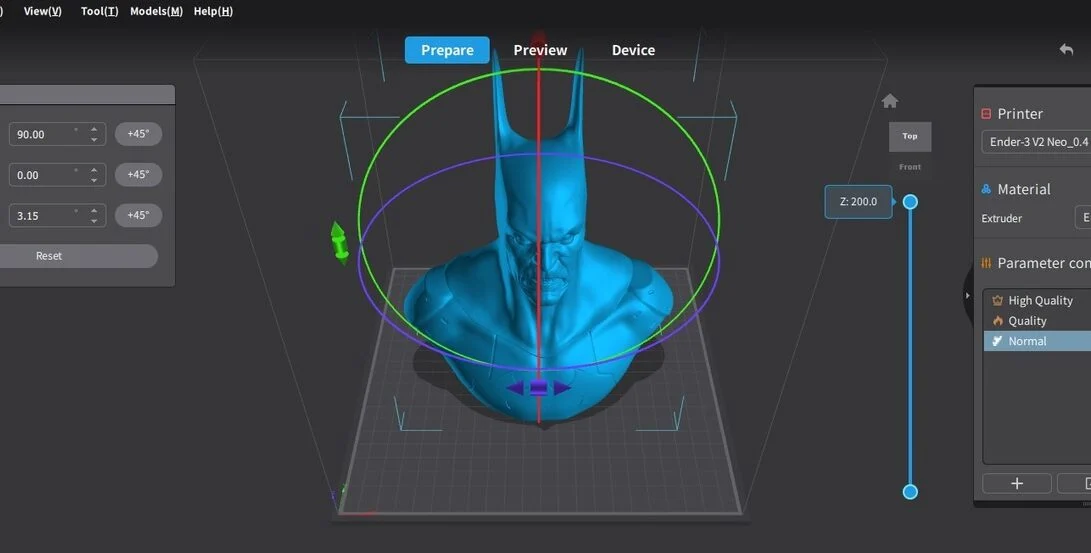Click the blue double-arrow rotation handle
This screenshot has width=1091, height=553.
[x=538, y=388]
